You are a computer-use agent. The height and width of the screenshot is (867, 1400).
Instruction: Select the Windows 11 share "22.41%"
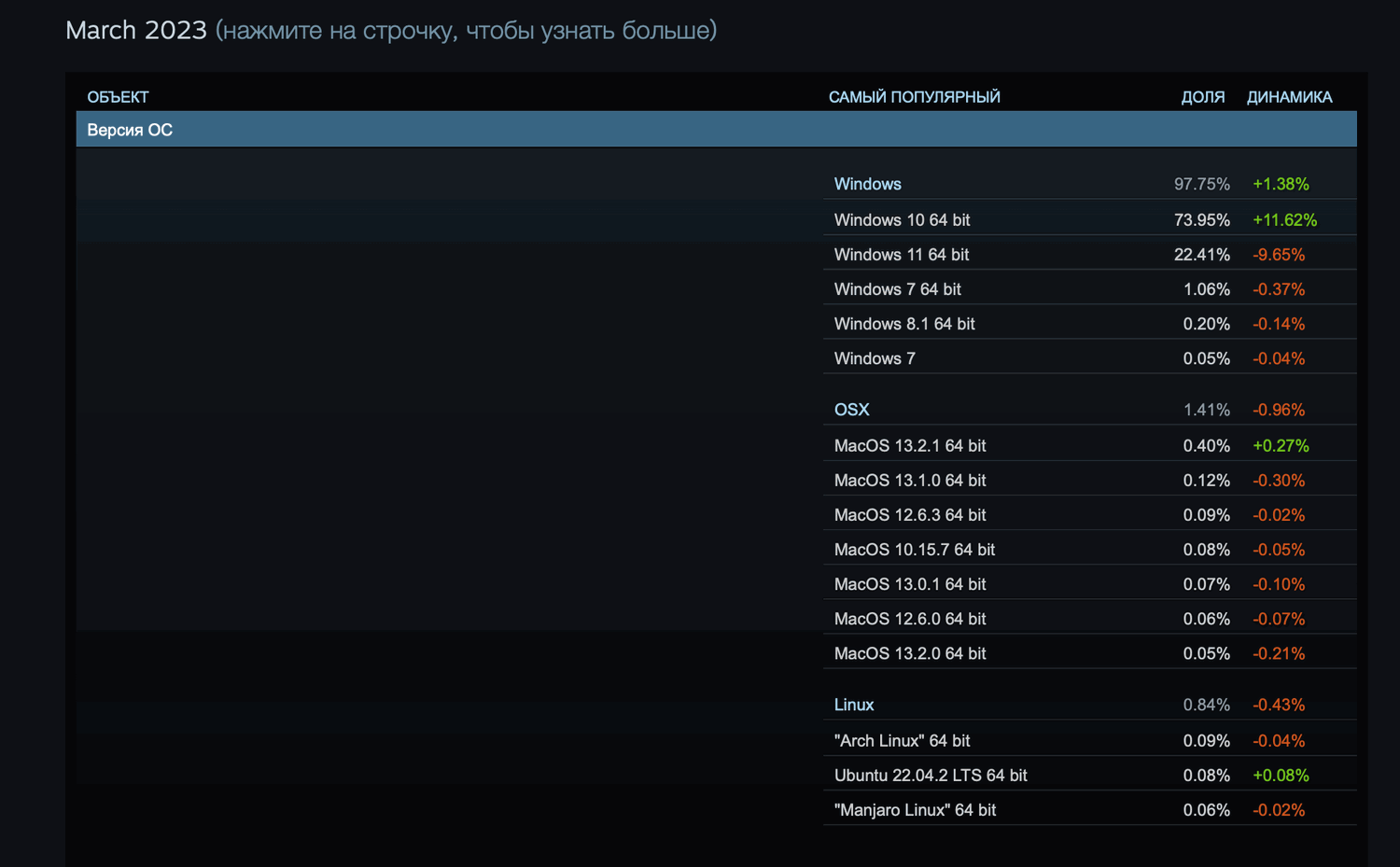[1202, 255]
